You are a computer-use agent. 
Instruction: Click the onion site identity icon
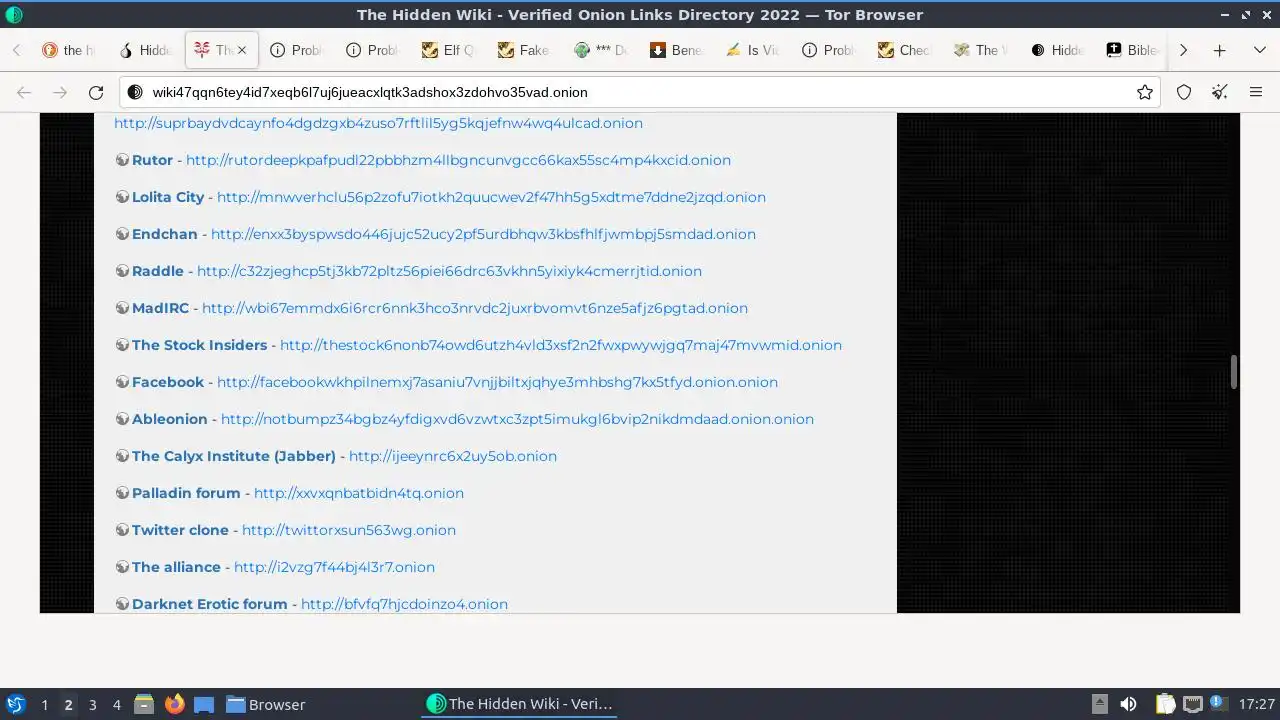point(135,92)
